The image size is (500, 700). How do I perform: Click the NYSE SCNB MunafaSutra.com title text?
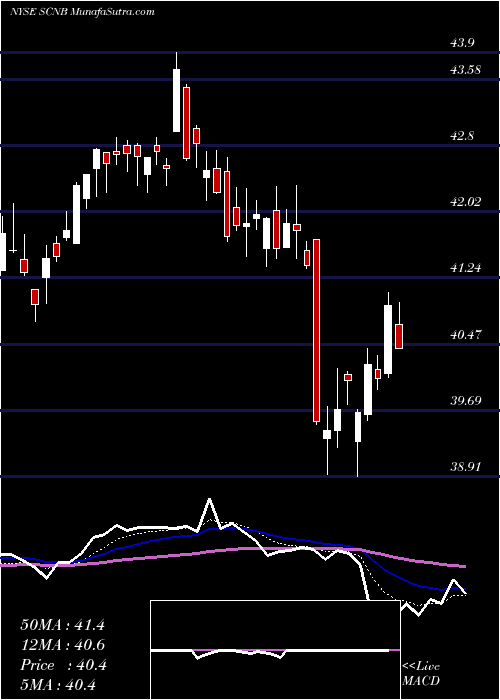click(x=82, y=12)
